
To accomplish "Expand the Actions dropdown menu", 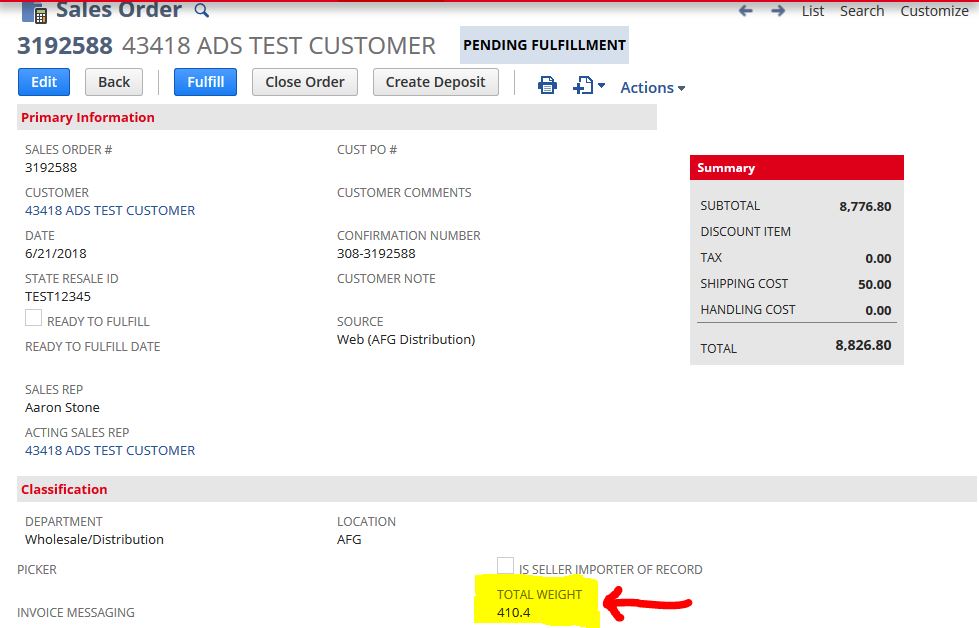I will (x=652, y=87).
